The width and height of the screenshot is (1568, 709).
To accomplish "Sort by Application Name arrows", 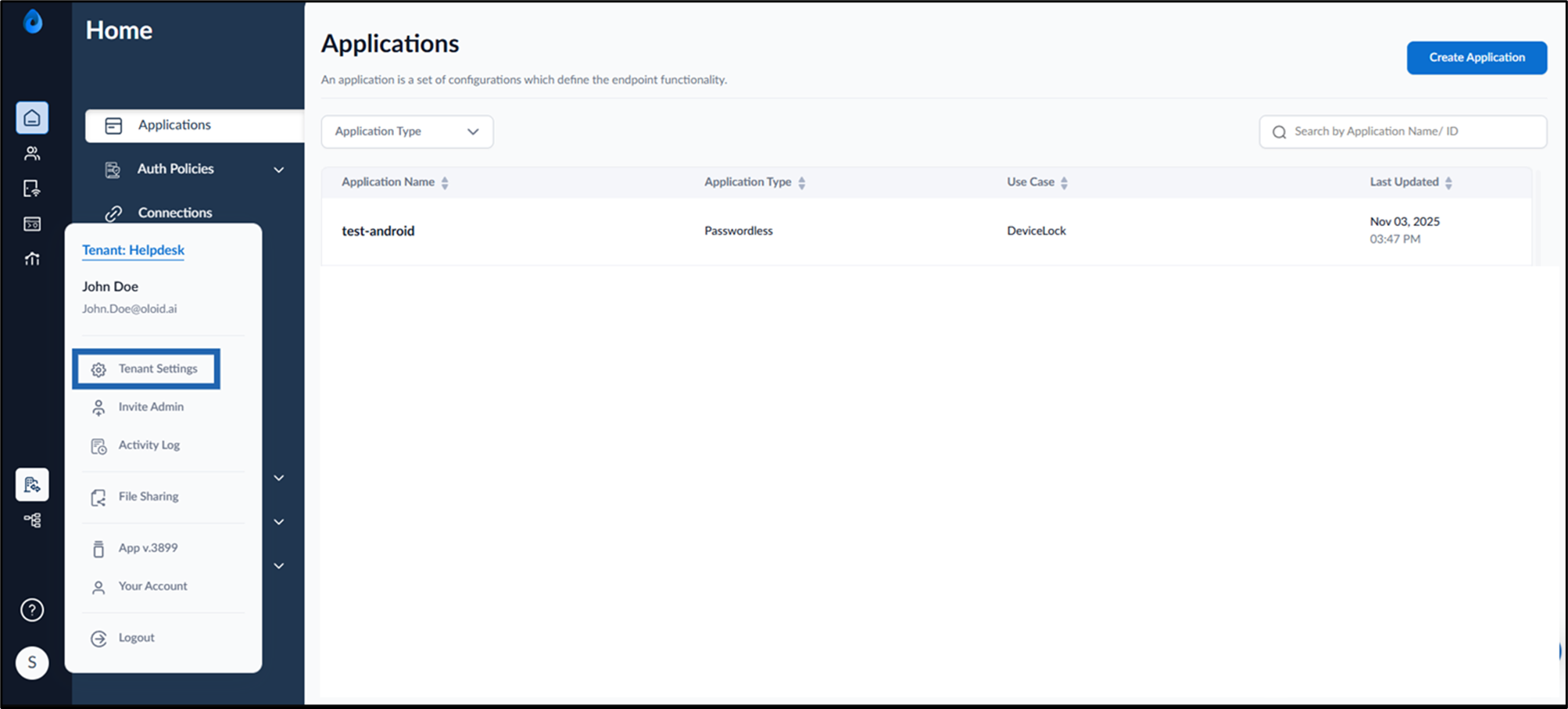I will [x=445, y=183].
